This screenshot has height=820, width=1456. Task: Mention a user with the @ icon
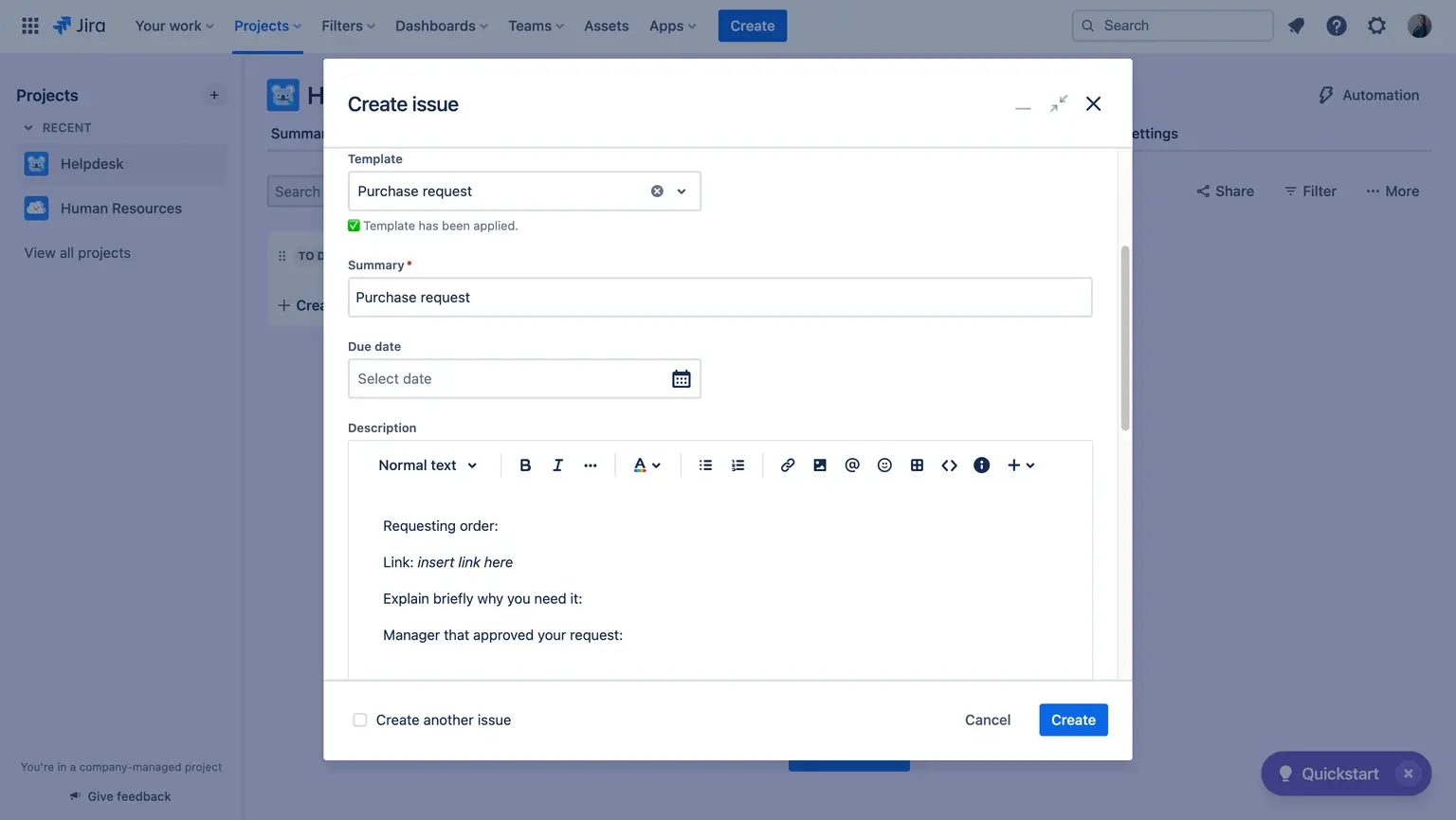coord(852,465)
